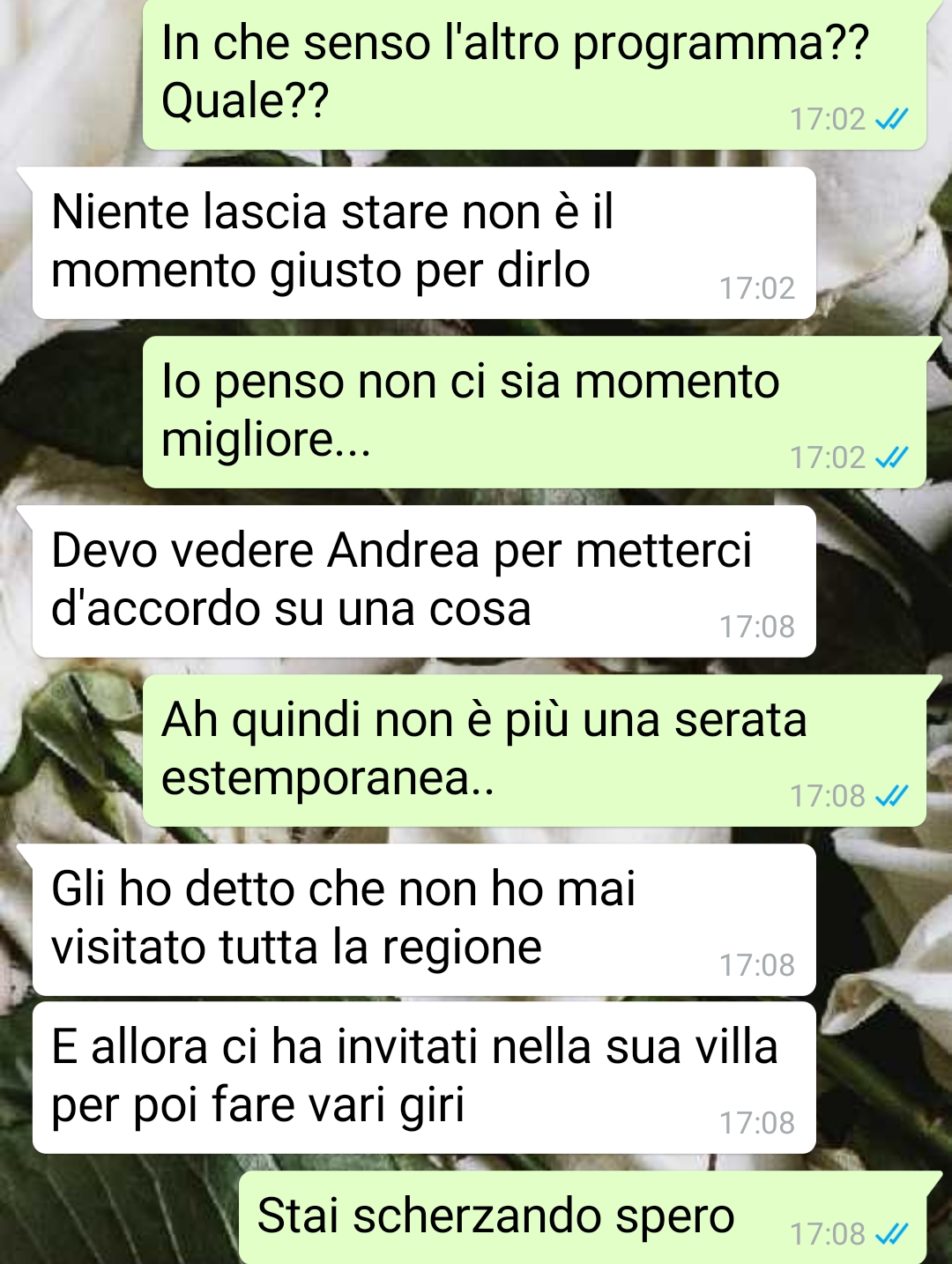Select the 'Gli ho detto che non ho mai' message
Image resolution: width=952 pixels, height=1264 pixels.
(424, 919)
